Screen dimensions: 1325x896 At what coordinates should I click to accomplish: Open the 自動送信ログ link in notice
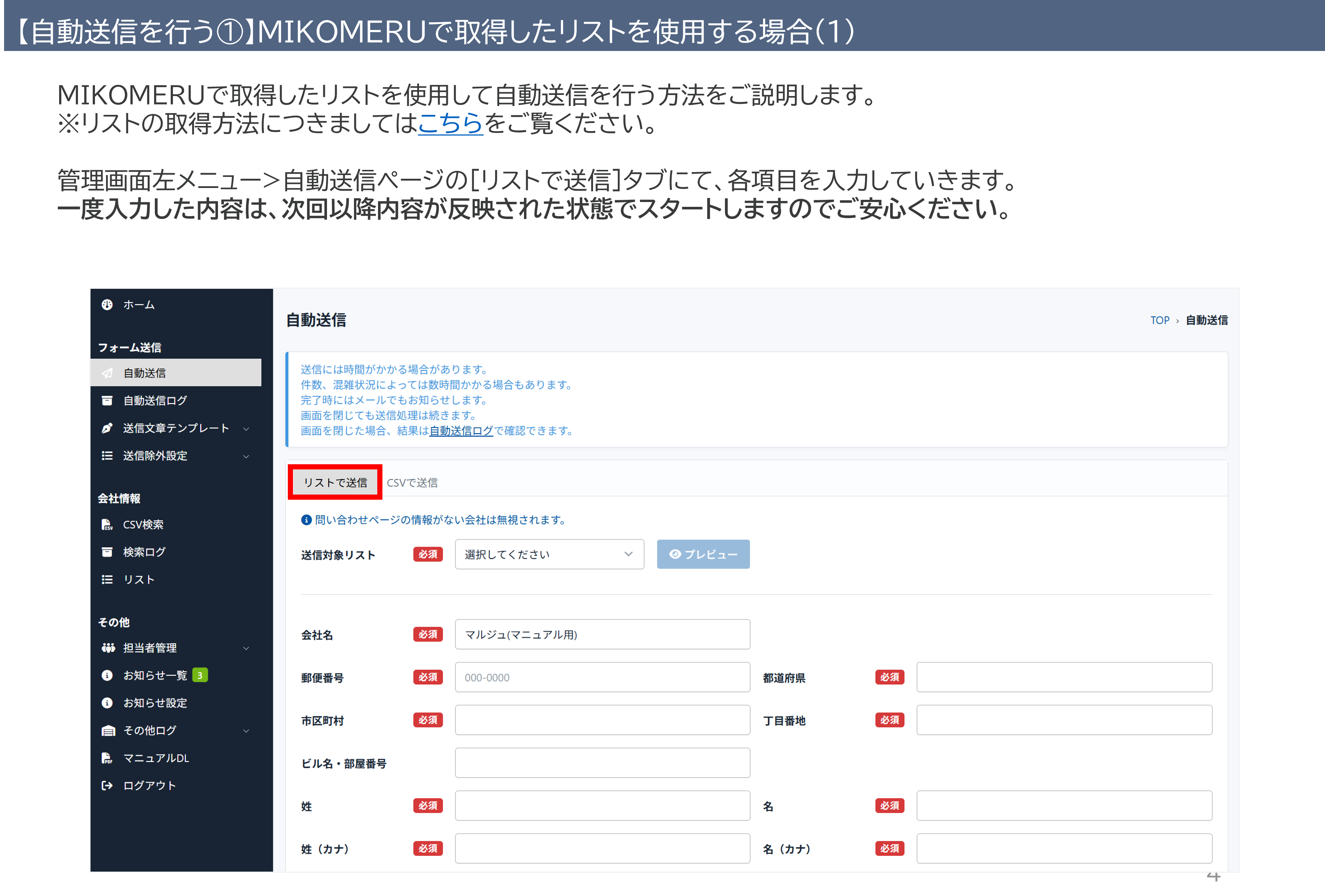(461, 431)
